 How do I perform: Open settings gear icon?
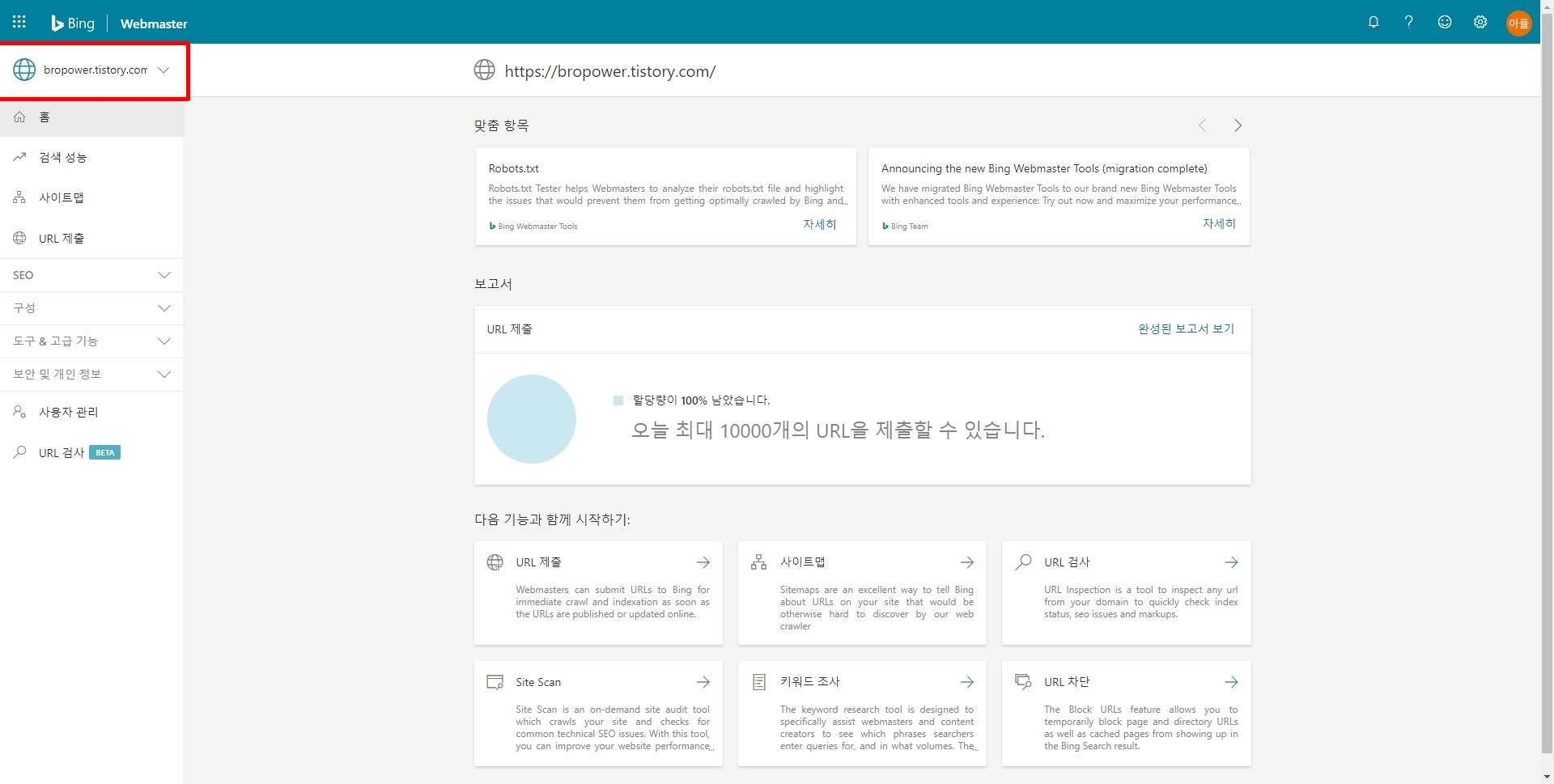click(1480, 22)
